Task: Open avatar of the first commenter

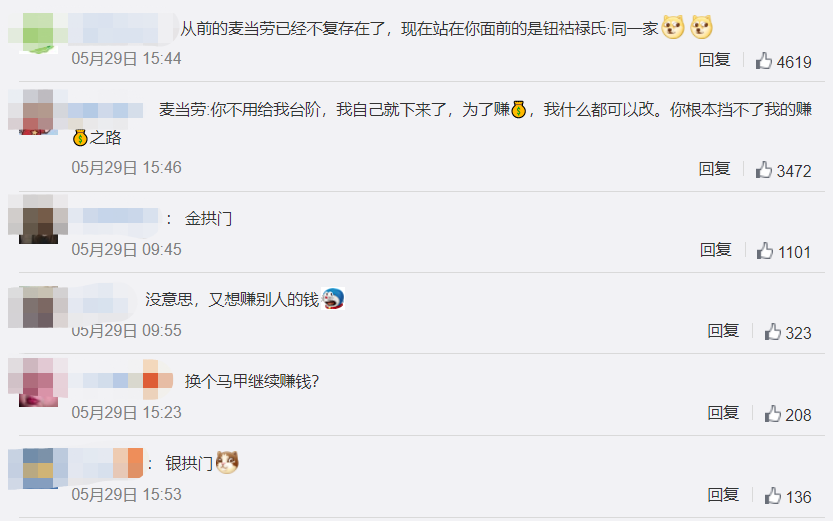Action: pyautogui.click(x=38, y=33)
